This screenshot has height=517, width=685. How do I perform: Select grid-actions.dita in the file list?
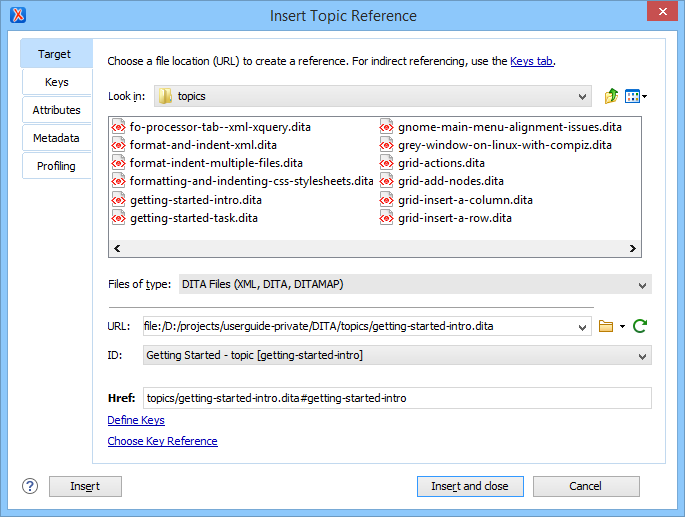tap(441, 163)
